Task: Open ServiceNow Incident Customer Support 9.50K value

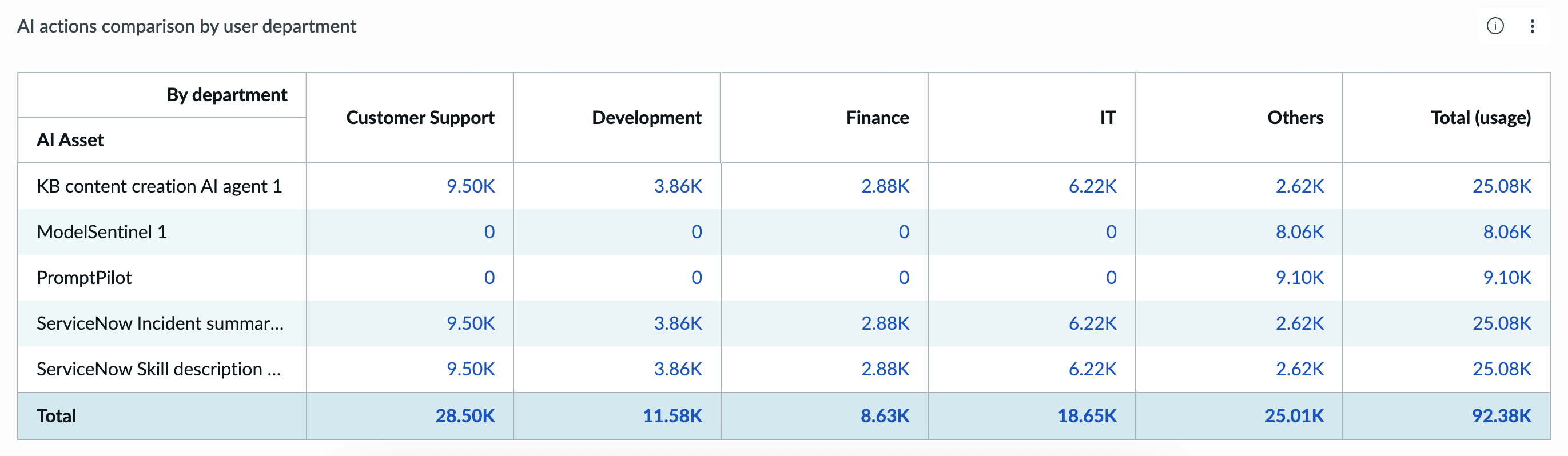Action: (471, 323)
